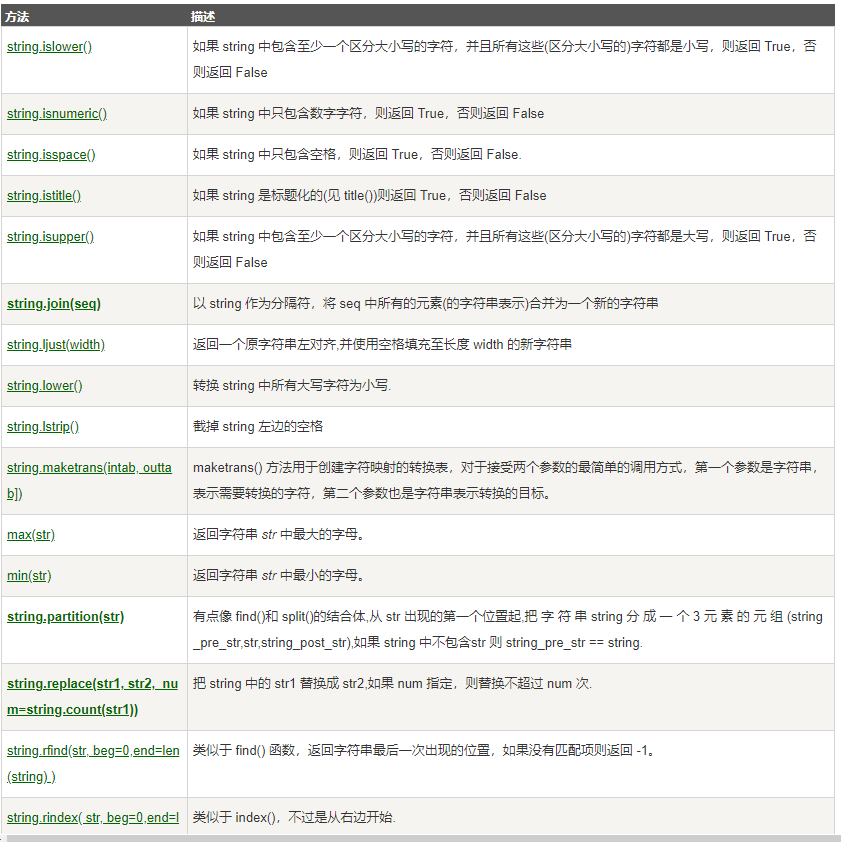Open the max(str) link
The height and width of the screenshot is (842, 841).
[31, 535]
